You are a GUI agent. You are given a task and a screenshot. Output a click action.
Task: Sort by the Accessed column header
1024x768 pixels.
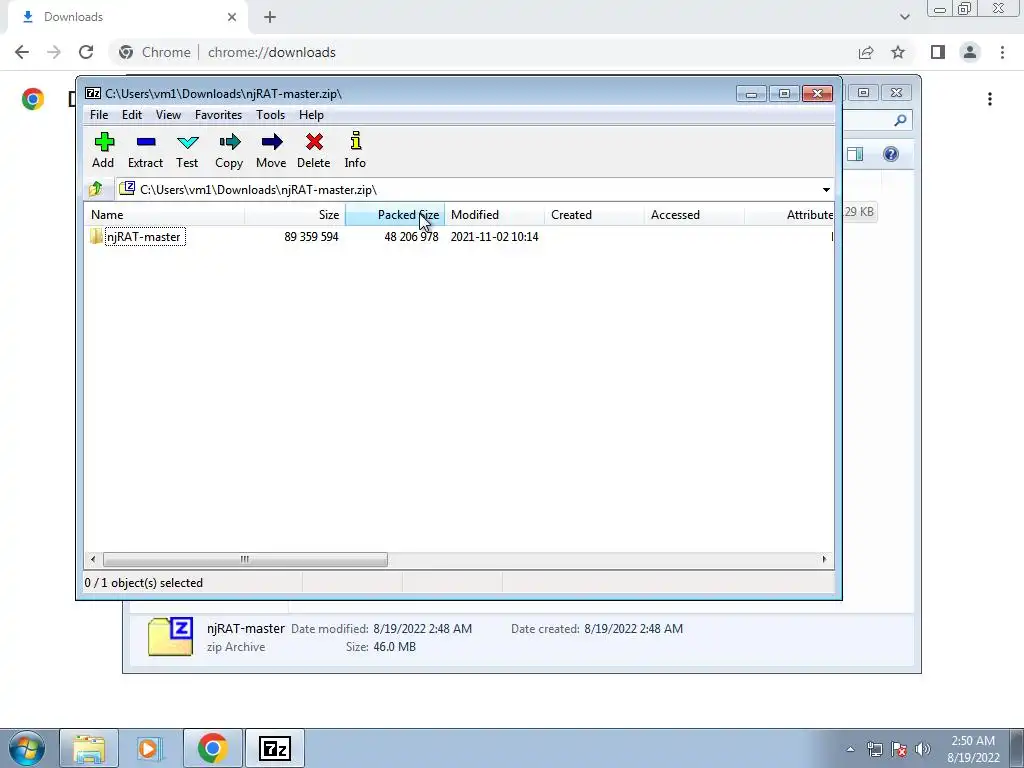694,215
